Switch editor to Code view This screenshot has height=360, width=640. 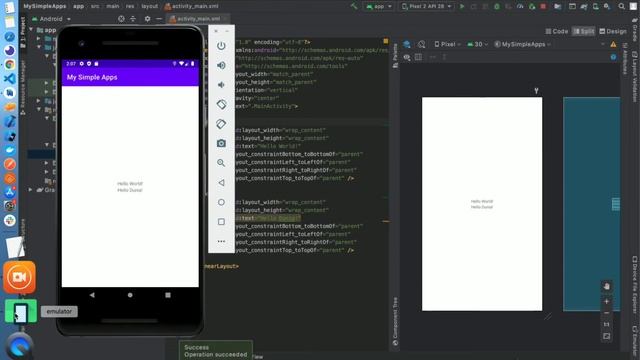tap(557, 31)
